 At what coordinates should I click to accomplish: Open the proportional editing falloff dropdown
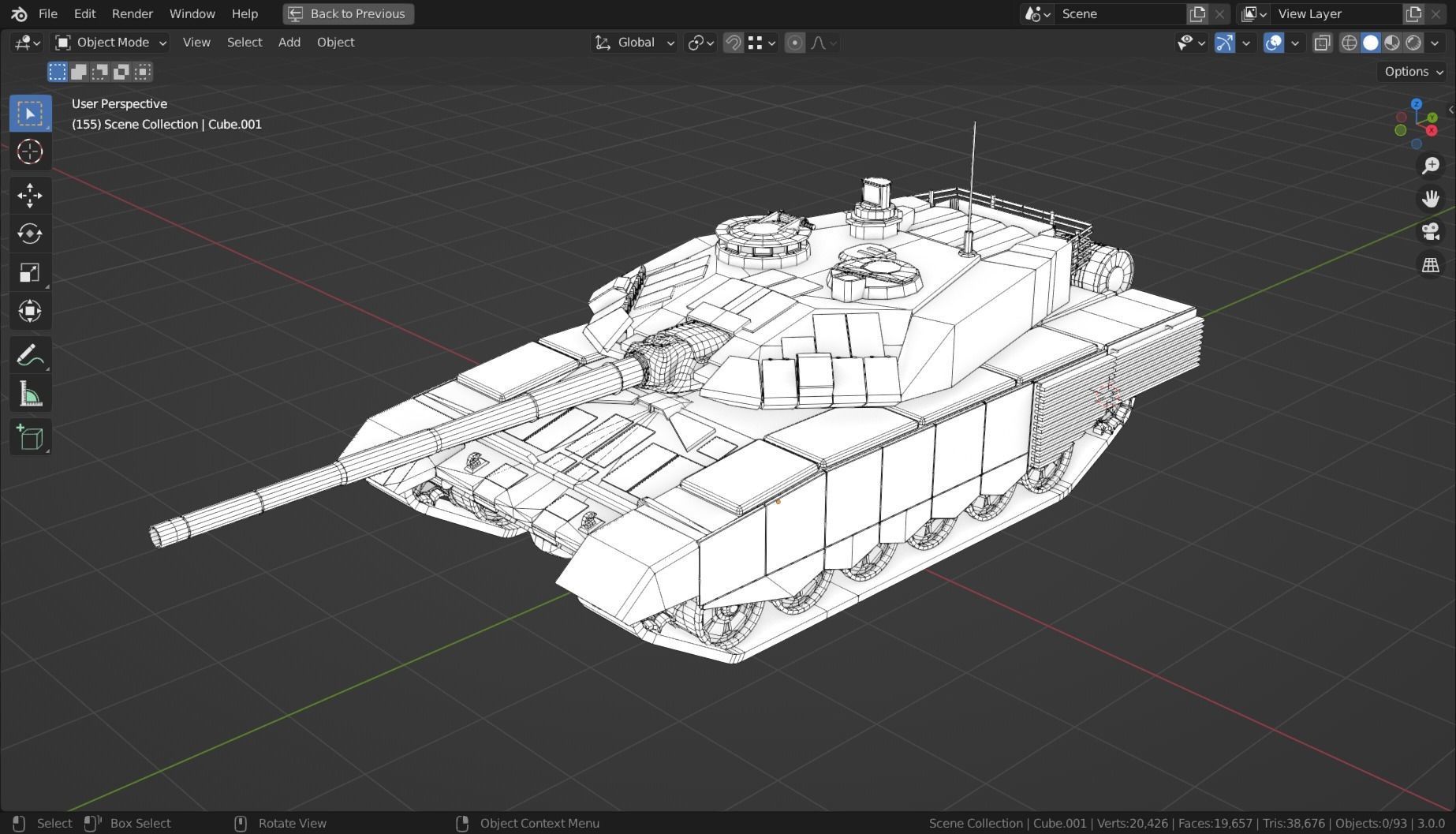click(823, 43)
